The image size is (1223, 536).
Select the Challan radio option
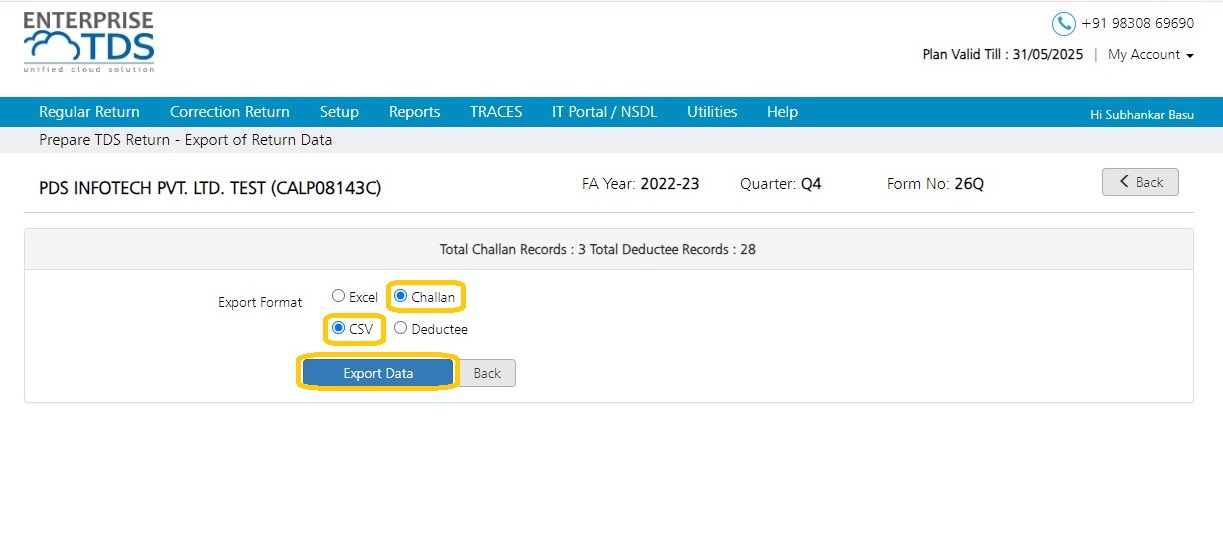(x=400, y=296)
